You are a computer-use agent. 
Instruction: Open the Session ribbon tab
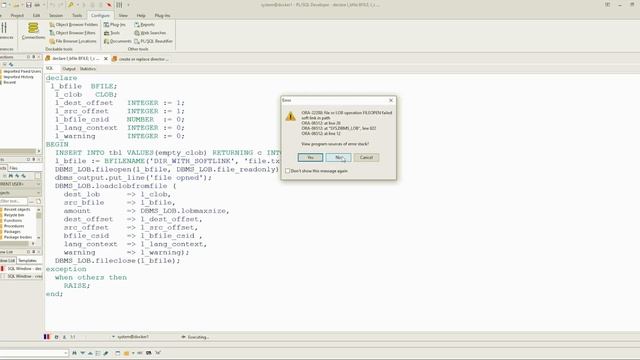[56, 16]
